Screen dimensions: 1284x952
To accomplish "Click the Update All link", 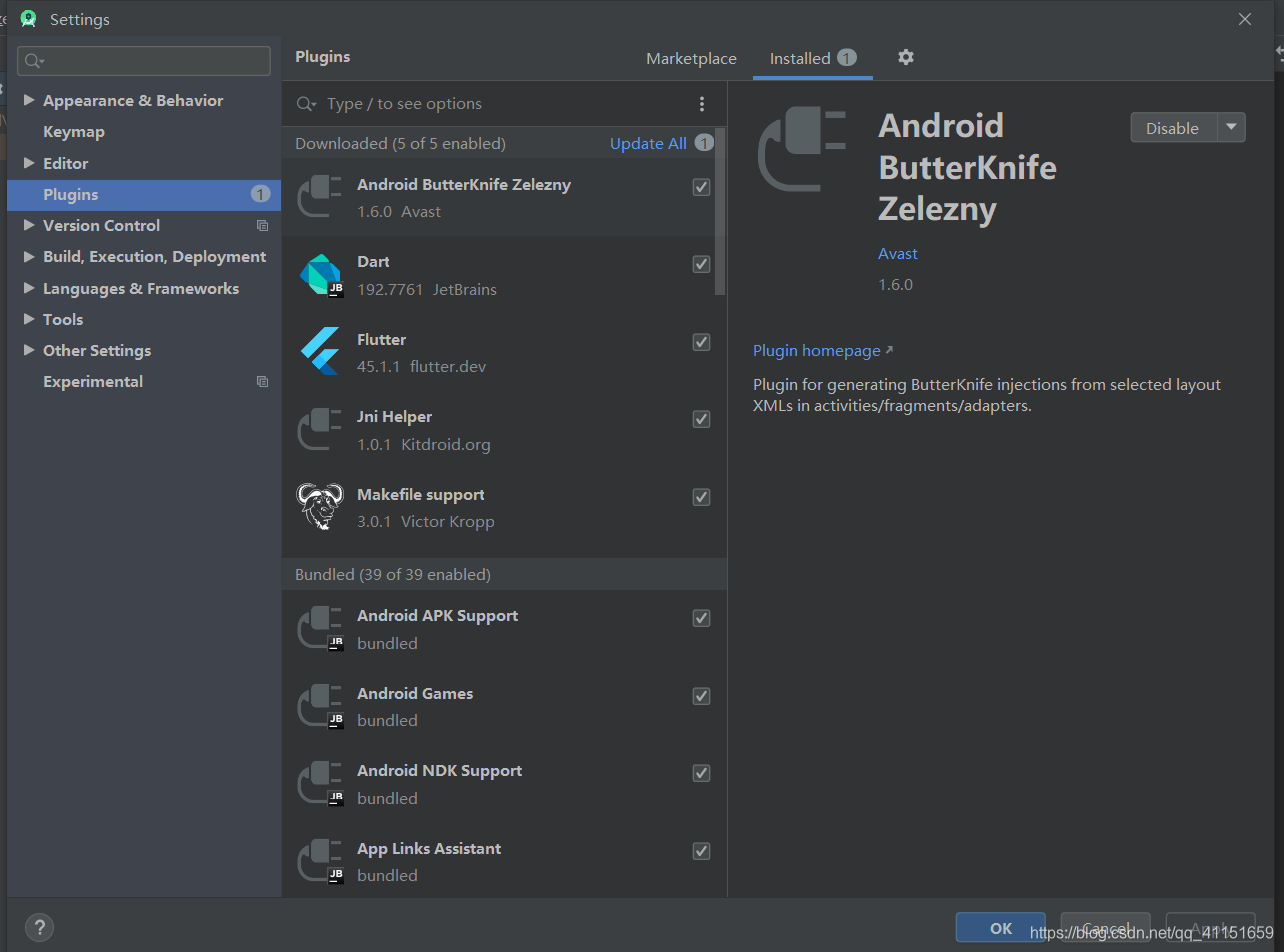I will pos(648,143).
